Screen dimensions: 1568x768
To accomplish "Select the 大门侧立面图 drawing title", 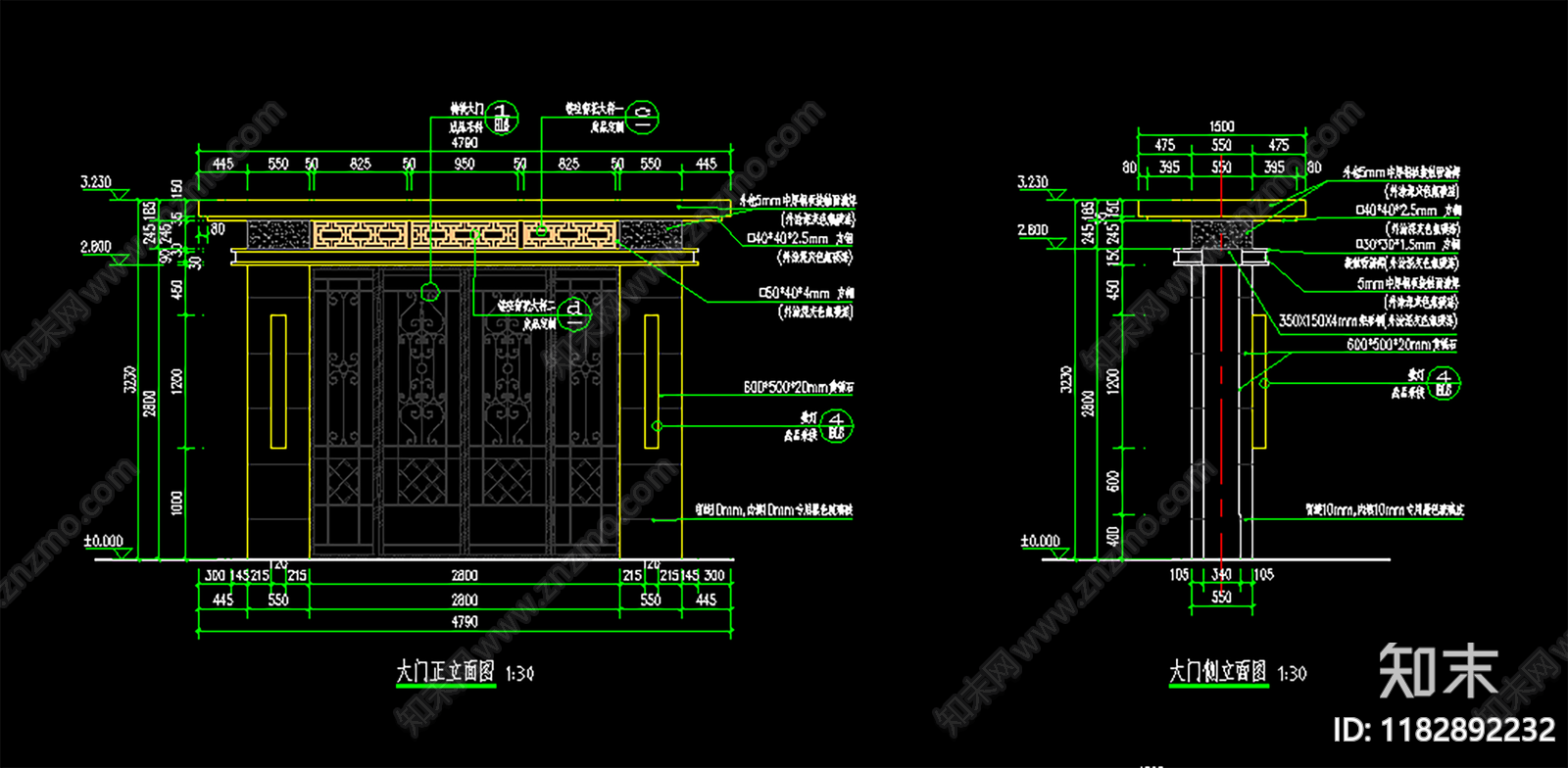I will point(1217,672).
